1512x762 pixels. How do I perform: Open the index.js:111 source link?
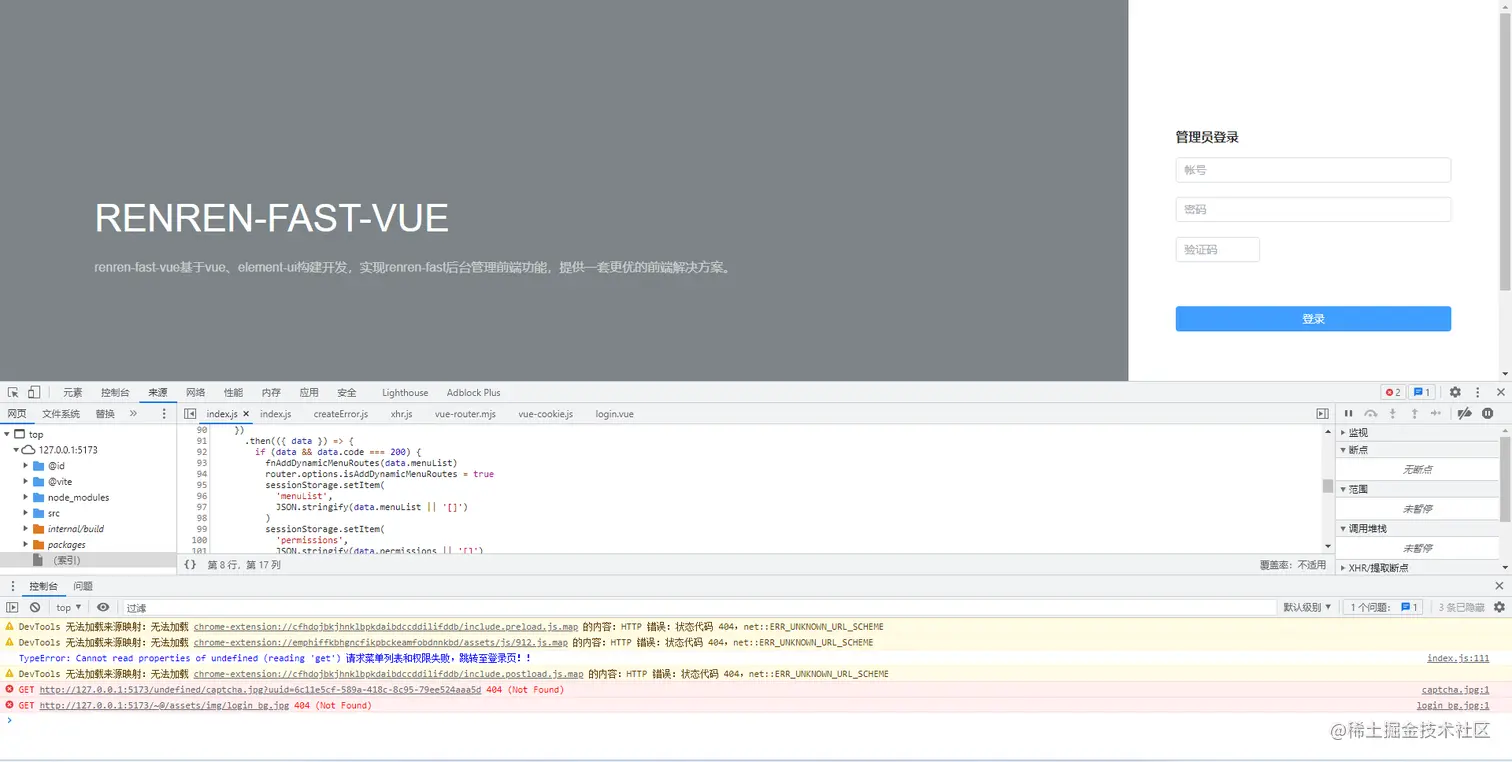(1458, 658)
